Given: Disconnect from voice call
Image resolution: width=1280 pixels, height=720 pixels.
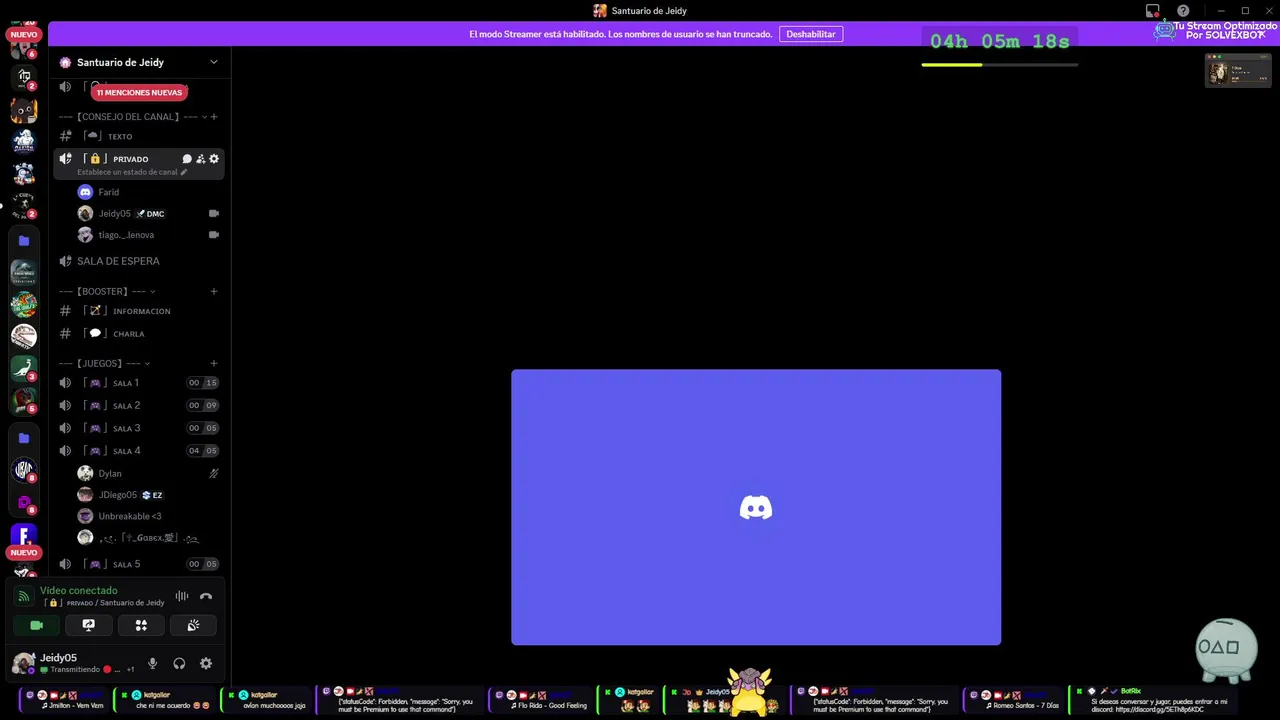Looking at the screenshot, I should point(206,597).
